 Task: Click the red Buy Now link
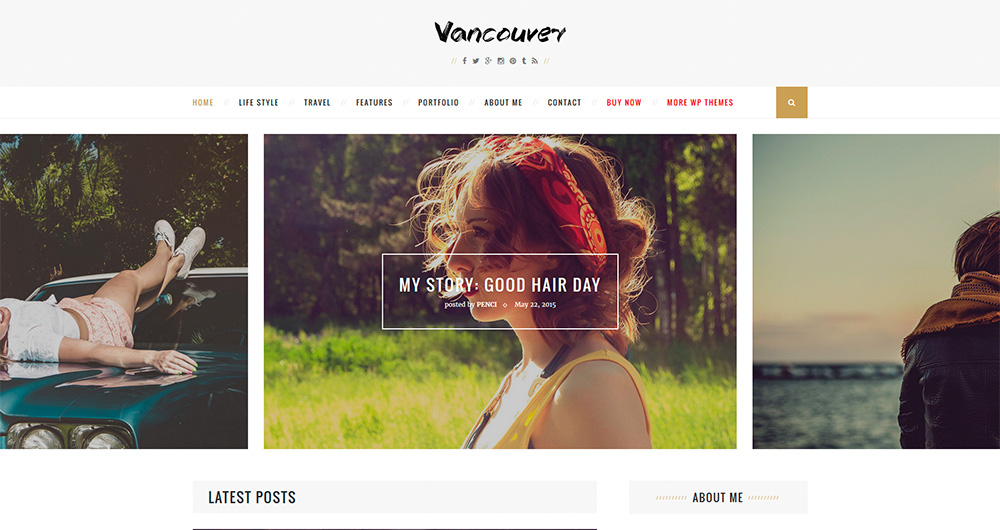(624, 103)
